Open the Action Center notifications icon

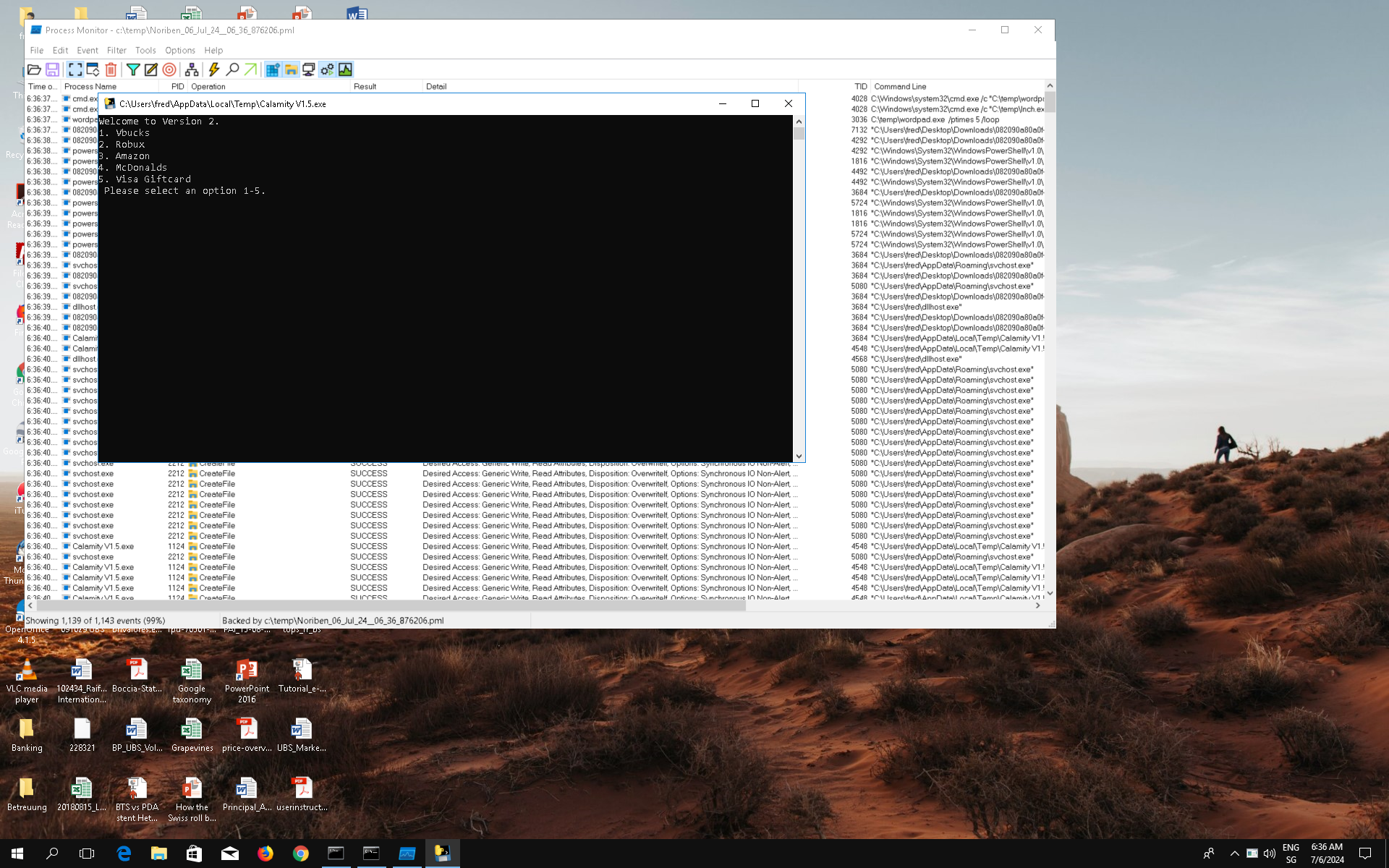[1365, 854]
